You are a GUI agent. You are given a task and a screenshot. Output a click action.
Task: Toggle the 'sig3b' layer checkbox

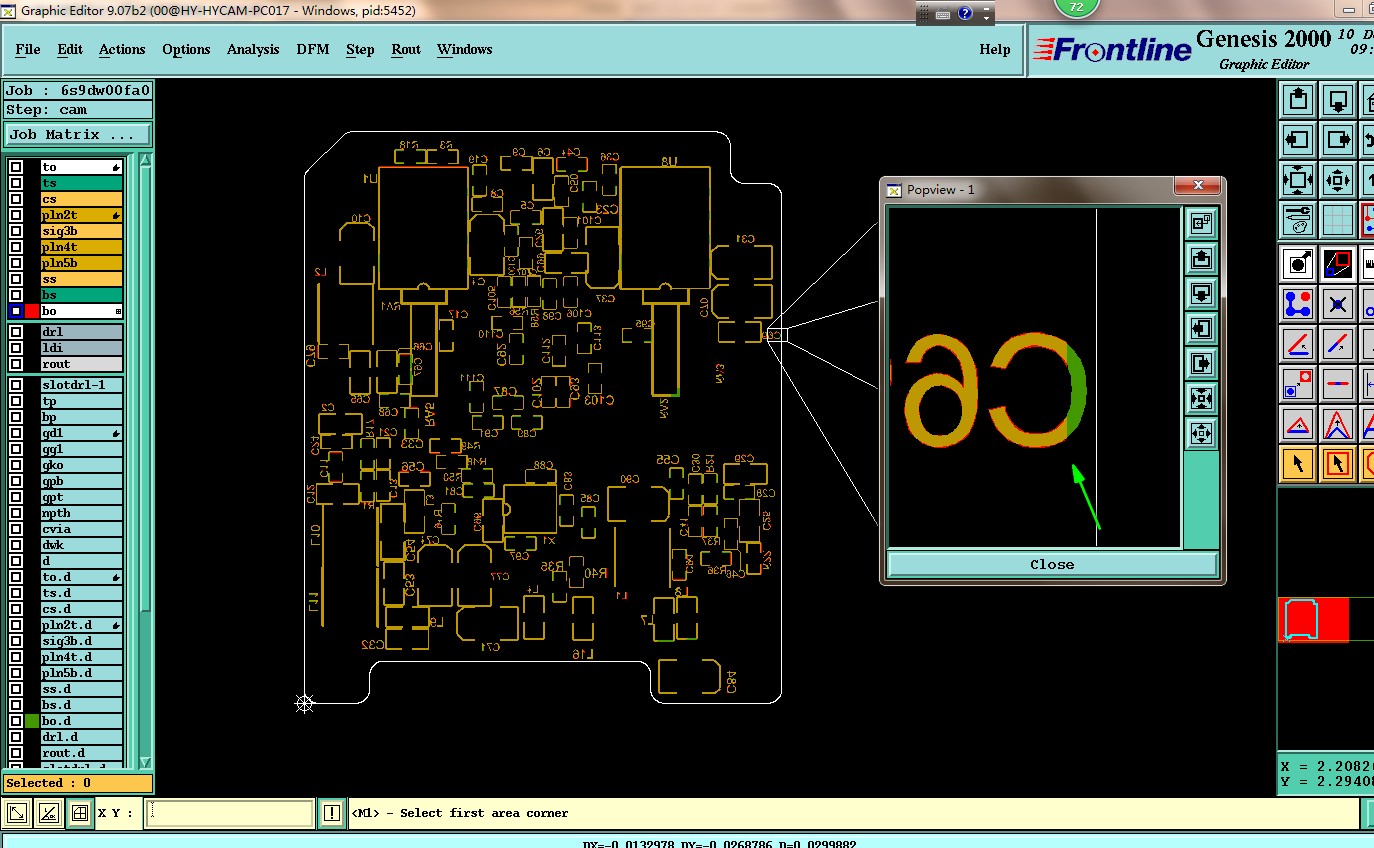16,231
